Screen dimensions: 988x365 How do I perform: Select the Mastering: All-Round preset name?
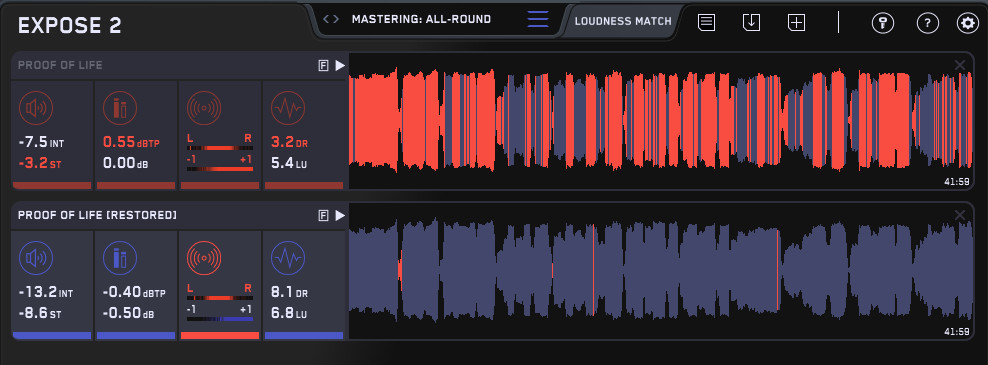(421, 19)
